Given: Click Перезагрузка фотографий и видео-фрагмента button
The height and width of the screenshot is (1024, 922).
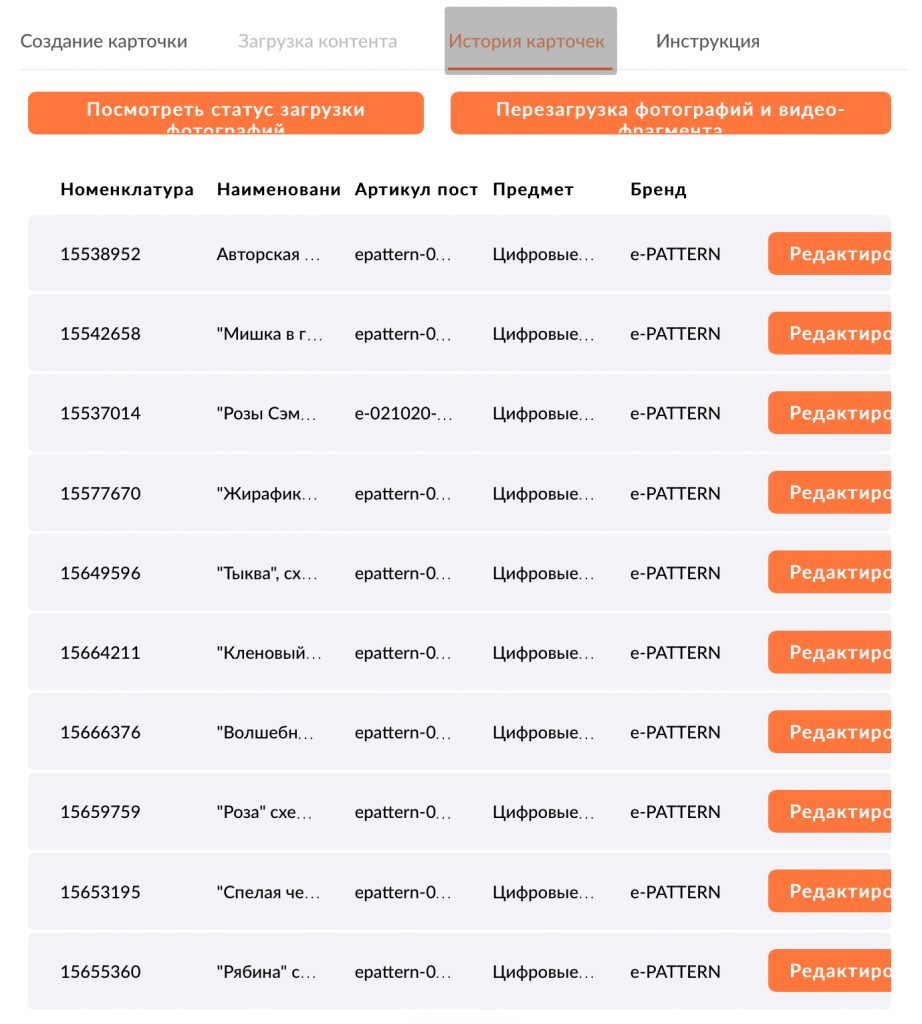Looking at the screenshot, I should click(x=670, y=113).
